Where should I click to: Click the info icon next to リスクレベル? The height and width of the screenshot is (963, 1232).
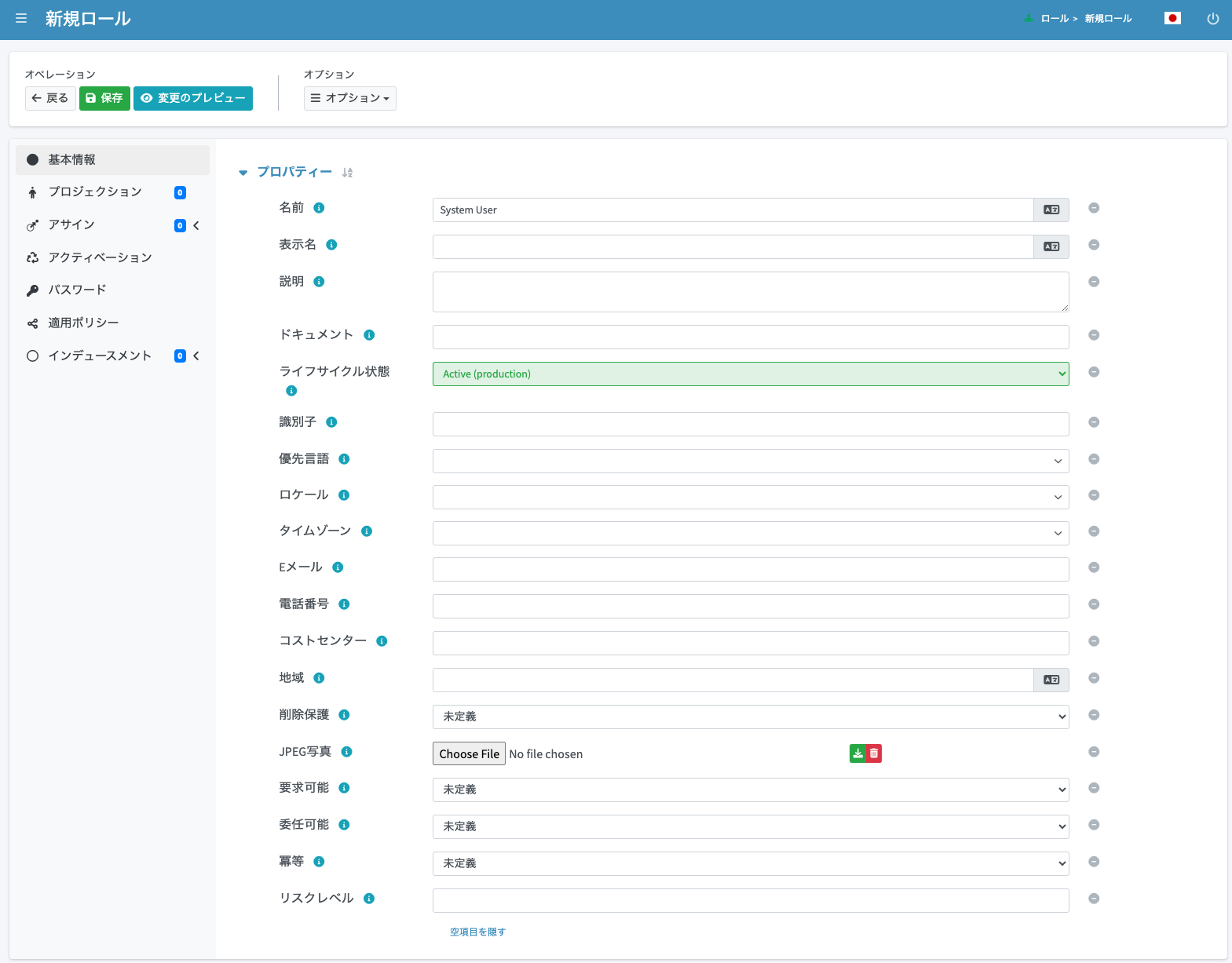pyautogui.click(x=369, y=899)
